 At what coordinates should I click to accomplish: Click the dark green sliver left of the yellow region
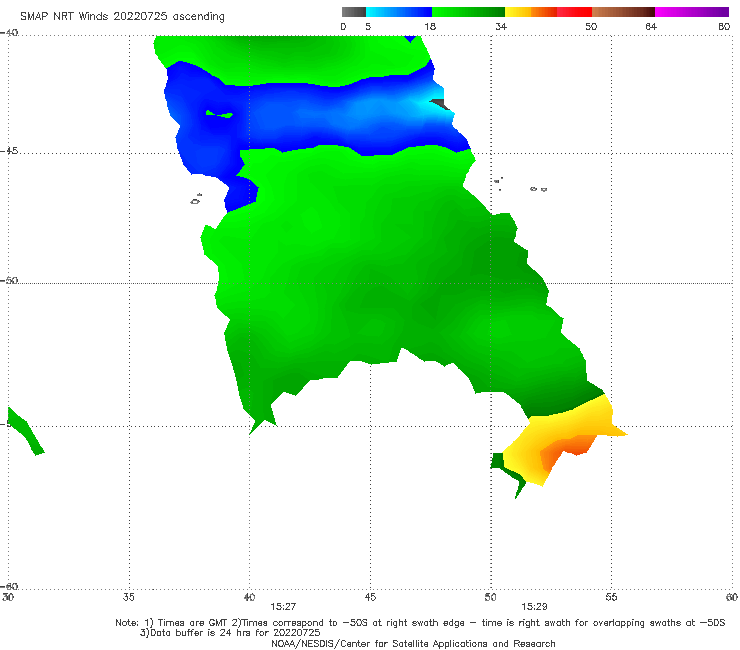point(507,474)
